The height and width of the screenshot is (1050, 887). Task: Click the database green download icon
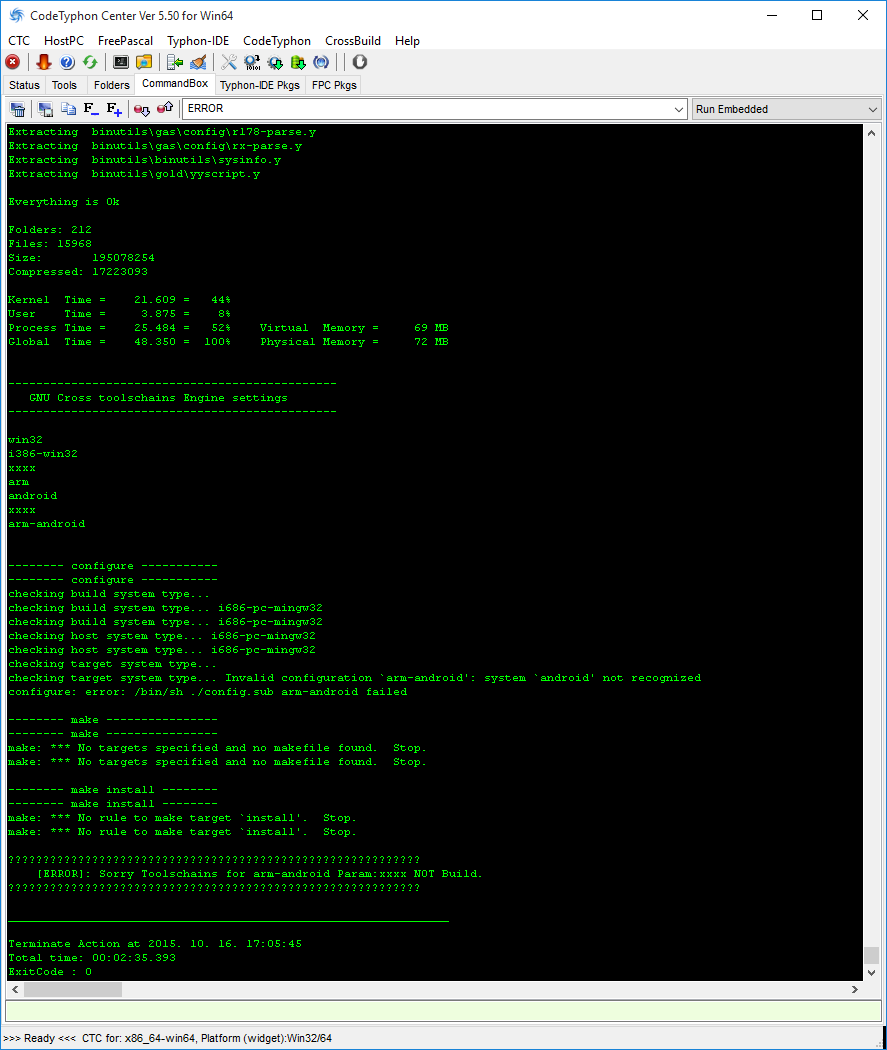pyautogui.click(x=299, y=62)
